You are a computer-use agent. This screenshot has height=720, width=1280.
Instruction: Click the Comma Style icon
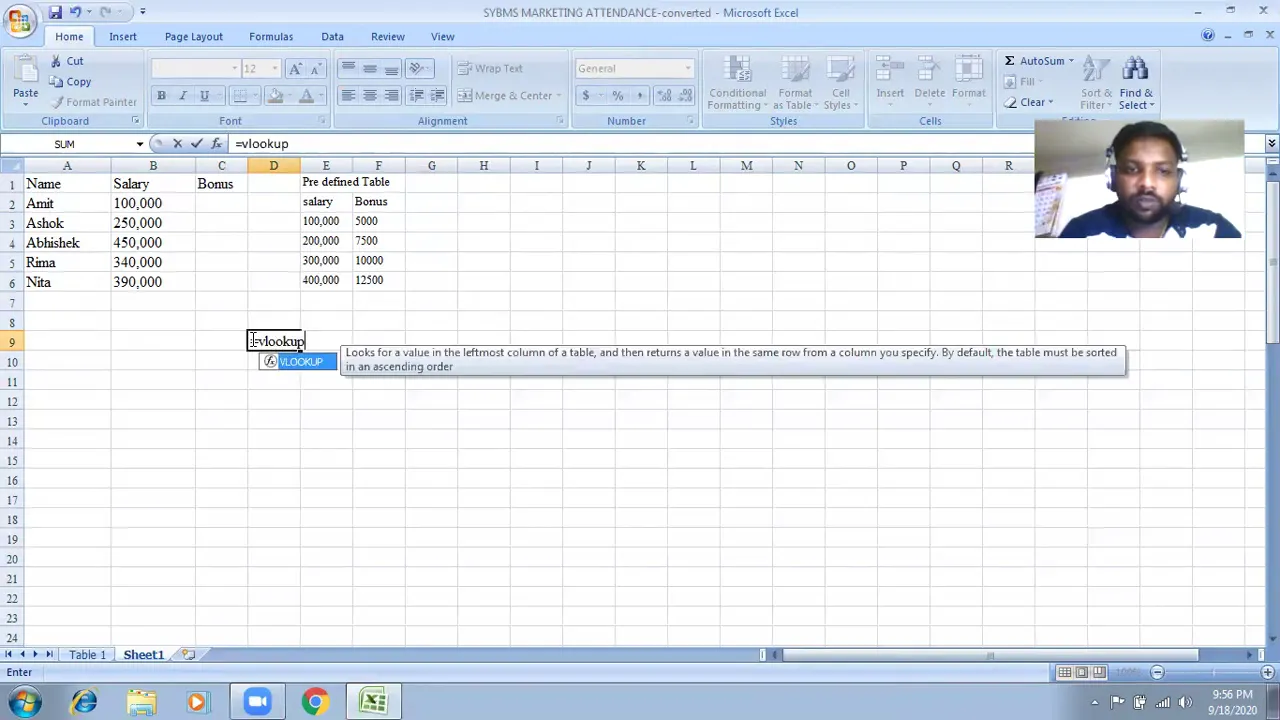640,95
